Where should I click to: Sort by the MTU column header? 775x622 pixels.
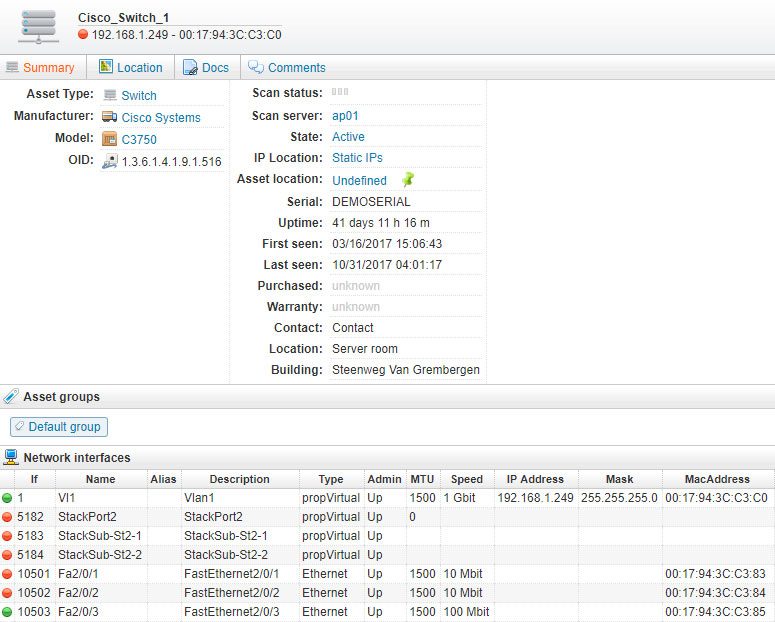[423, 479]
